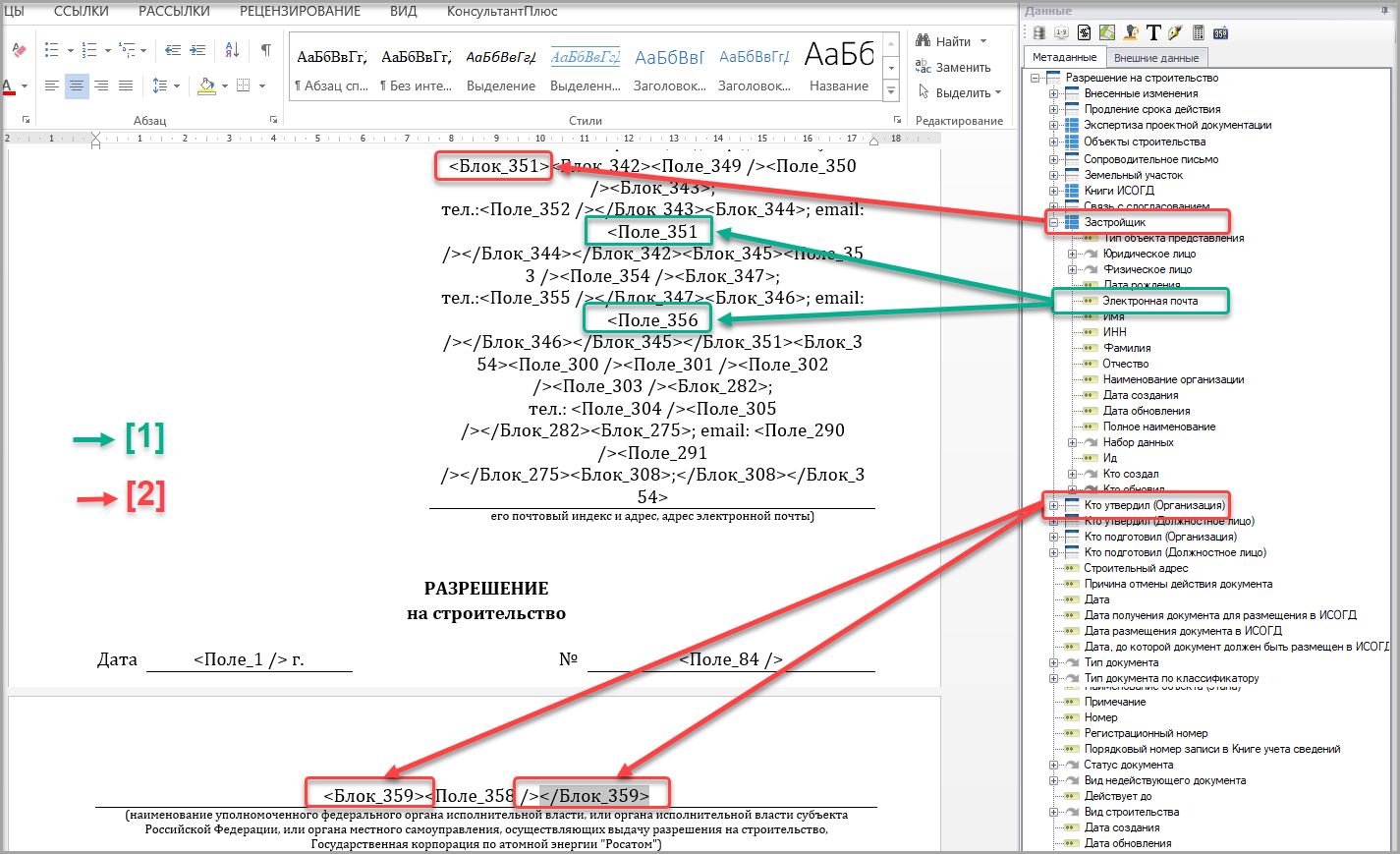Screen dimensions: 1400x854
Task: Switch to Внешние данные tab
Action: click(x=1156, y=58)
